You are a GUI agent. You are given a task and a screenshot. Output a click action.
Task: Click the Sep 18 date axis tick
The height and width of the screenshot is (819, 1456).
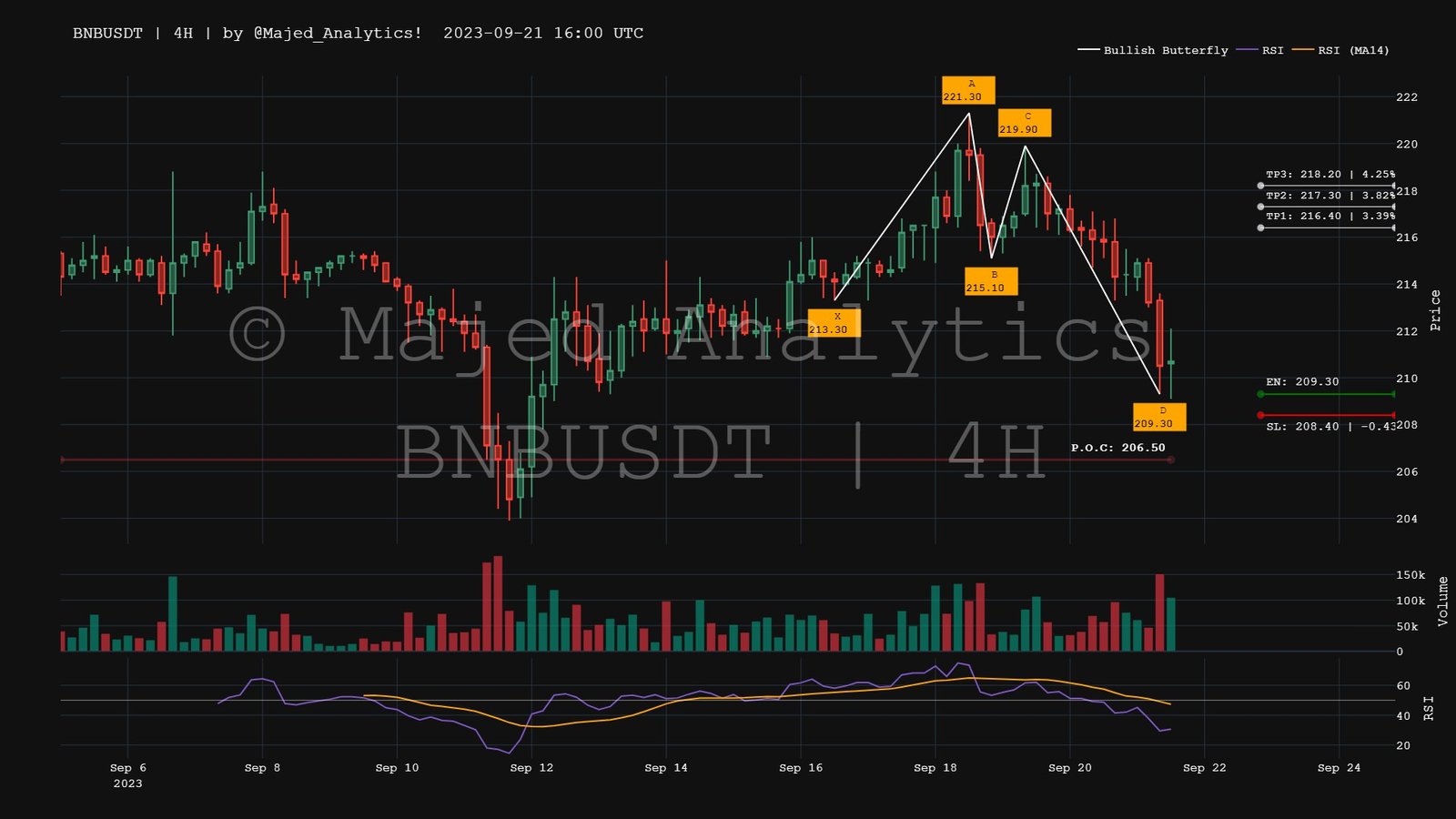point(935,767)
